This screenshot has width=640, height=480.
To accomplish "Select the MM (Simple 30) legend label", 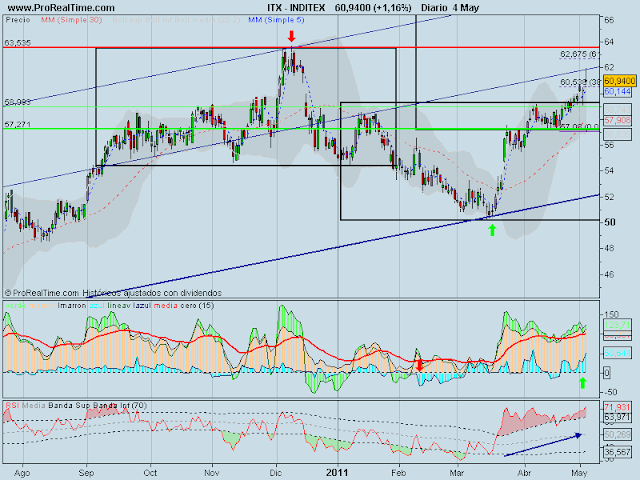I will click(x=71, y=20).
